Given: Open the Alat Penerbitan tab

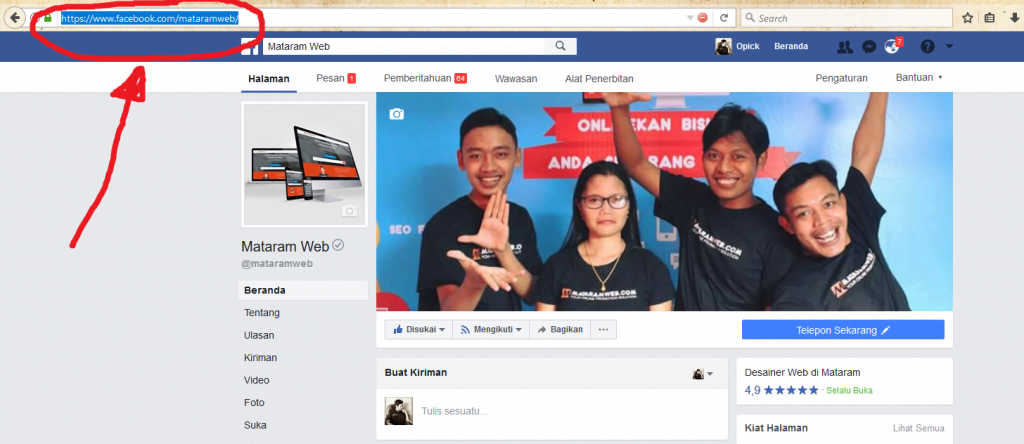Looking at the screenshot, I should (x=599, y=78).
